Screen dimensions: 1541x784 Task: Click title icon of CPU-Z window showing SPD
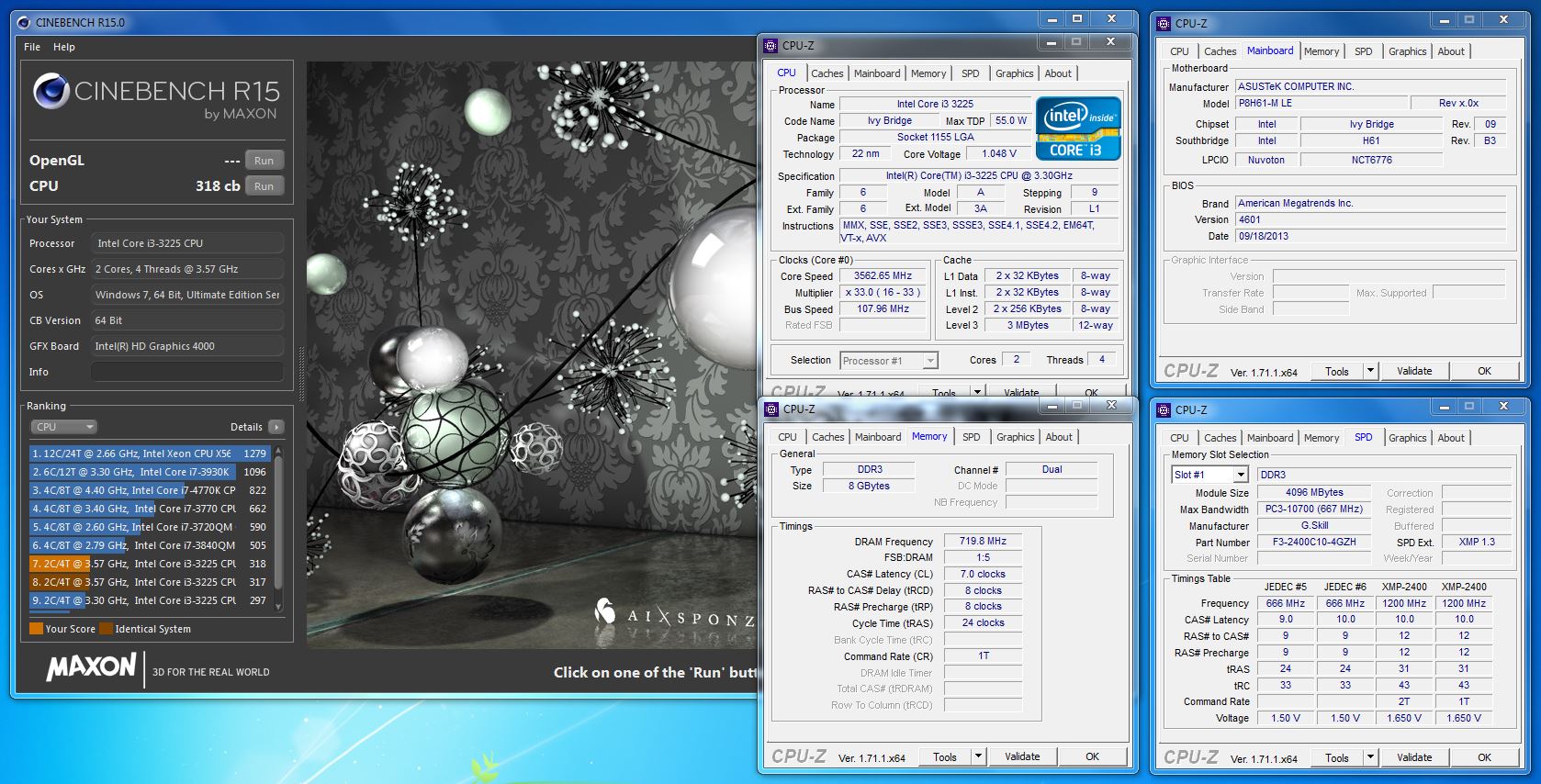(1164, 409)
